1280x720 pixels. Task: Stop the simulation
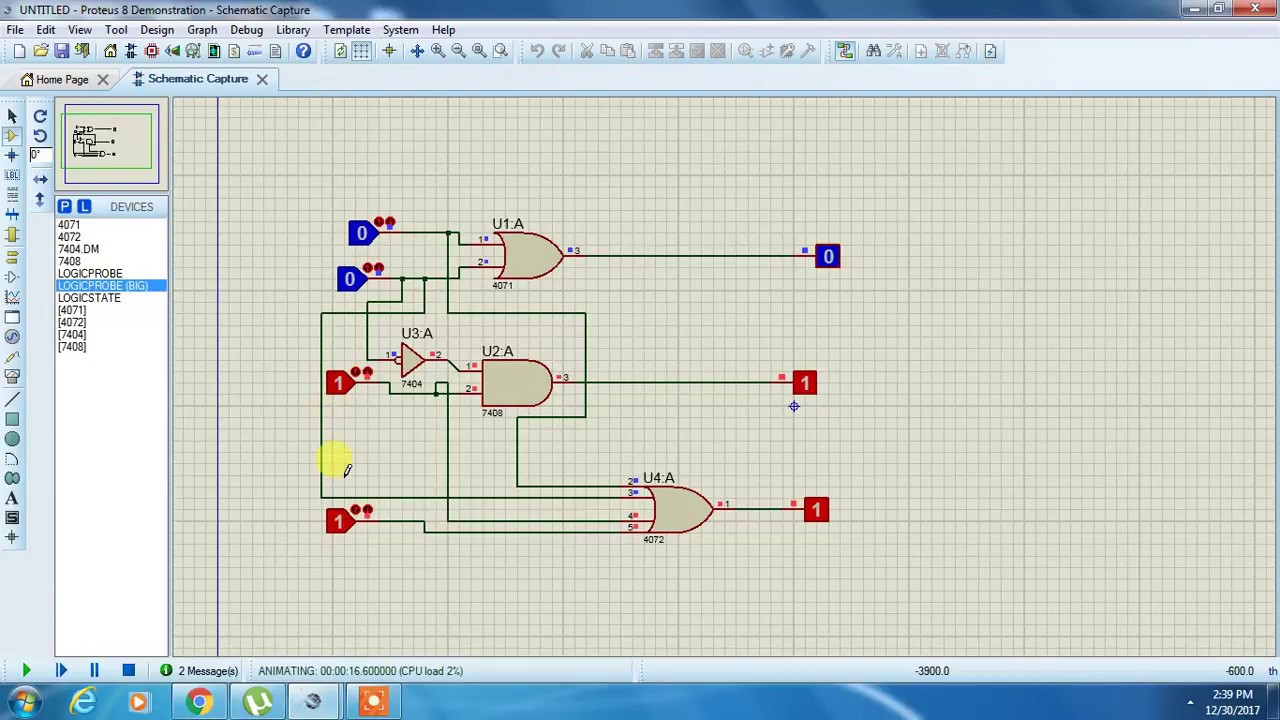tap(128, 671)
